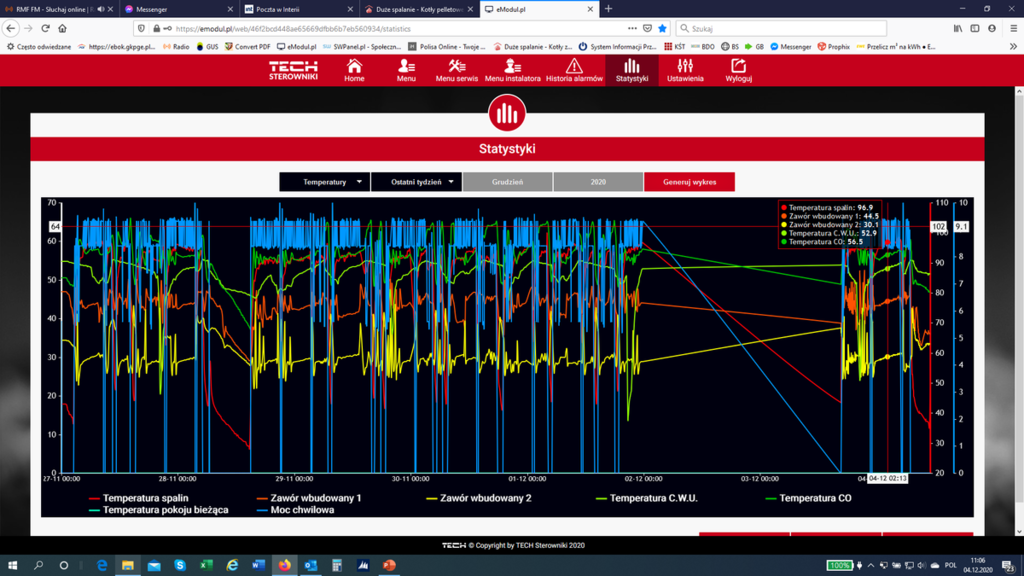The width and height of the screenshot is (1024, 576).
Task: Click the Firefox search field Szukaj
Action: point(780,29)
